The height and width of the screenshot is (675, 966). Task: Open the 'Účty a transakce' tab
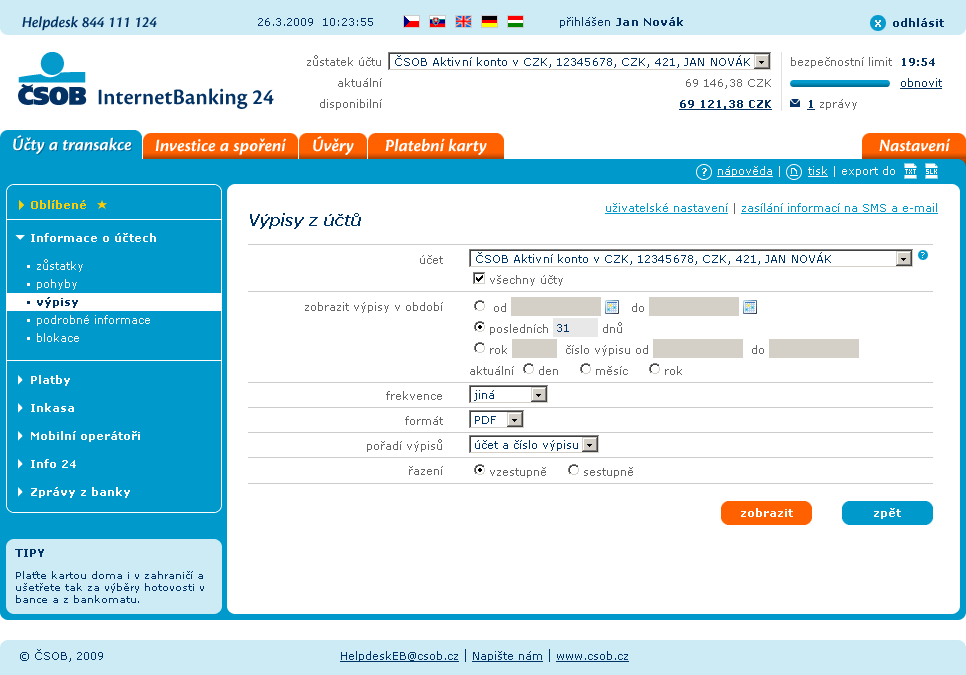71,145
